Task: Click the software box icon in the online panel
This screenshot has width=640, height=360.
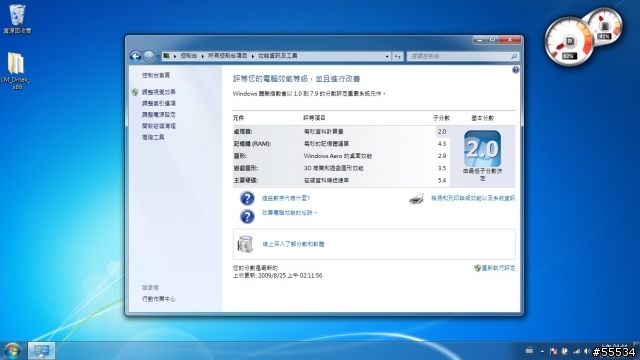Action: coord(245,244)
